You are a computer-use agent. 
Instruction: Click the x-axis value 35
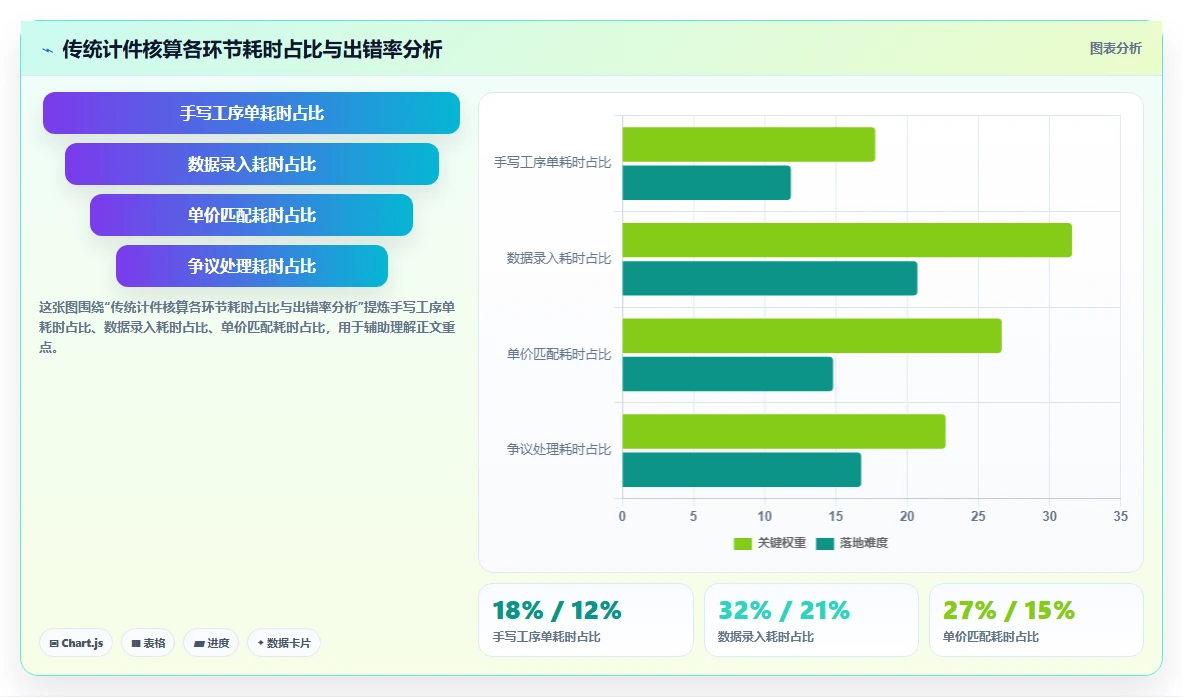1120,517
